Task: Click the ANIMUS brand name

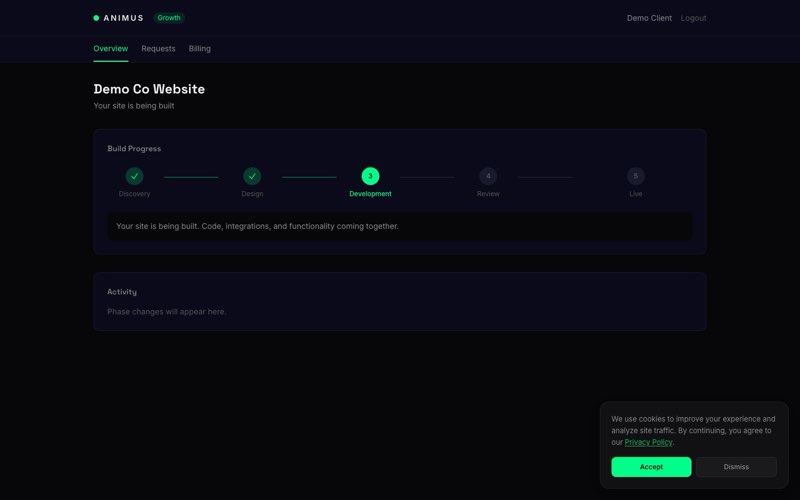Action: click(x=123, y=18)
